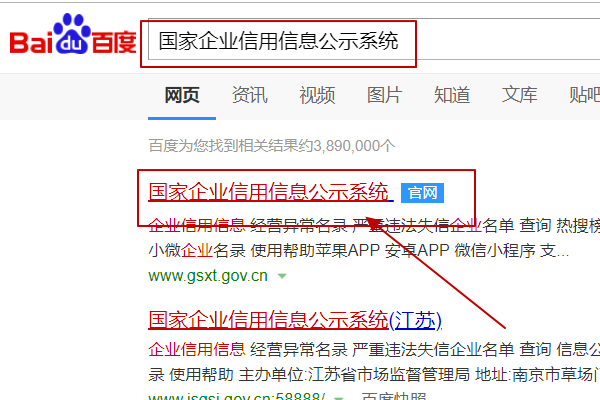
Task: Switch to the 资讯 tab
Action: (x=249, y=95)
